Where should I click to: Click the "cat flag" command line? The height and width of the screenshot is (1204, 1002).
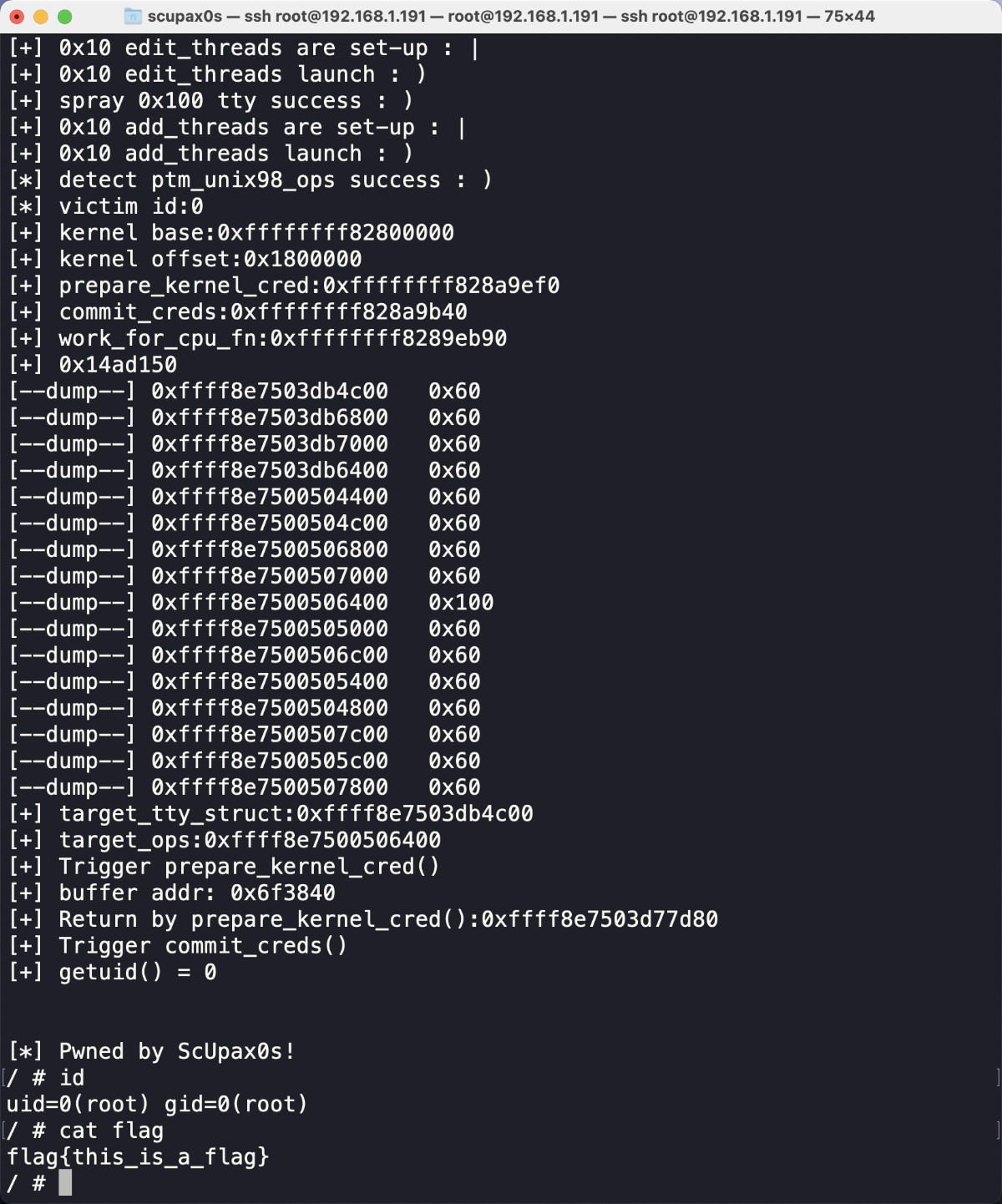tap(111, 1131)
